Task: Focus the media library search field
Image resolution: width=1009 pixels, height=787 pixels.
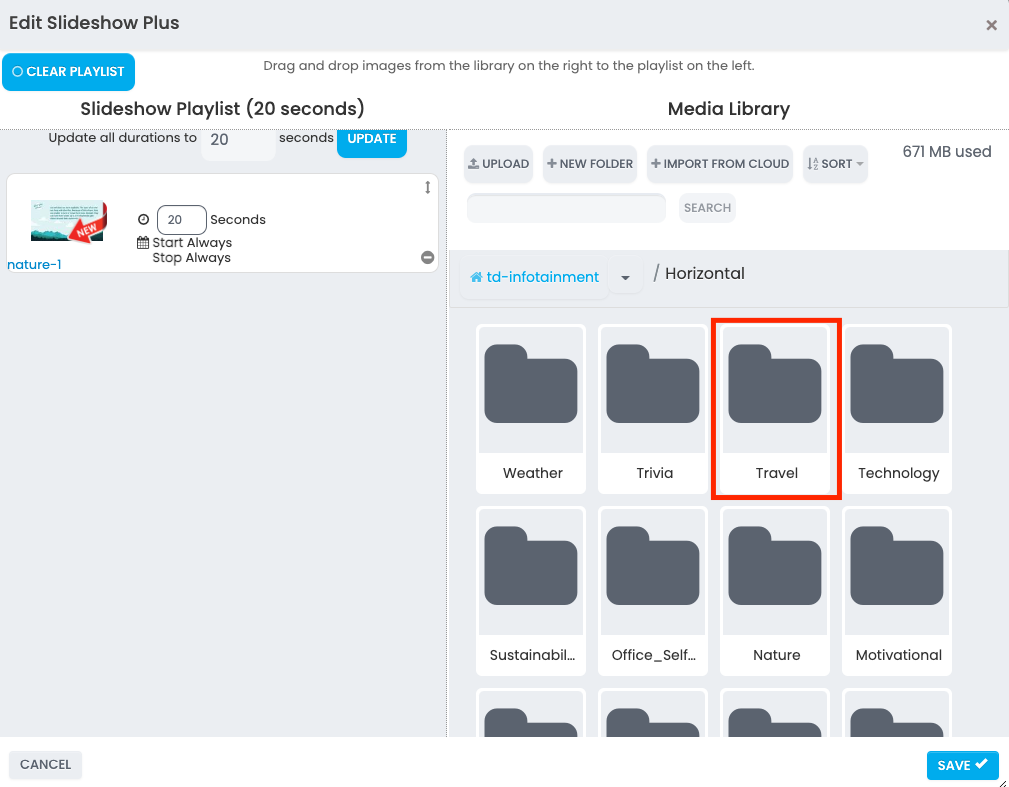Action: 566,208
